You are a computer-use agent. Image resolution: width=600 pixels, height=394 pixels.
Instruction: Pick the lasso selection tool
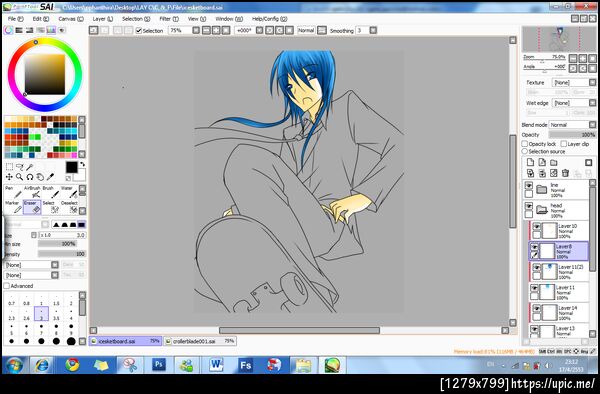(20, 167)
